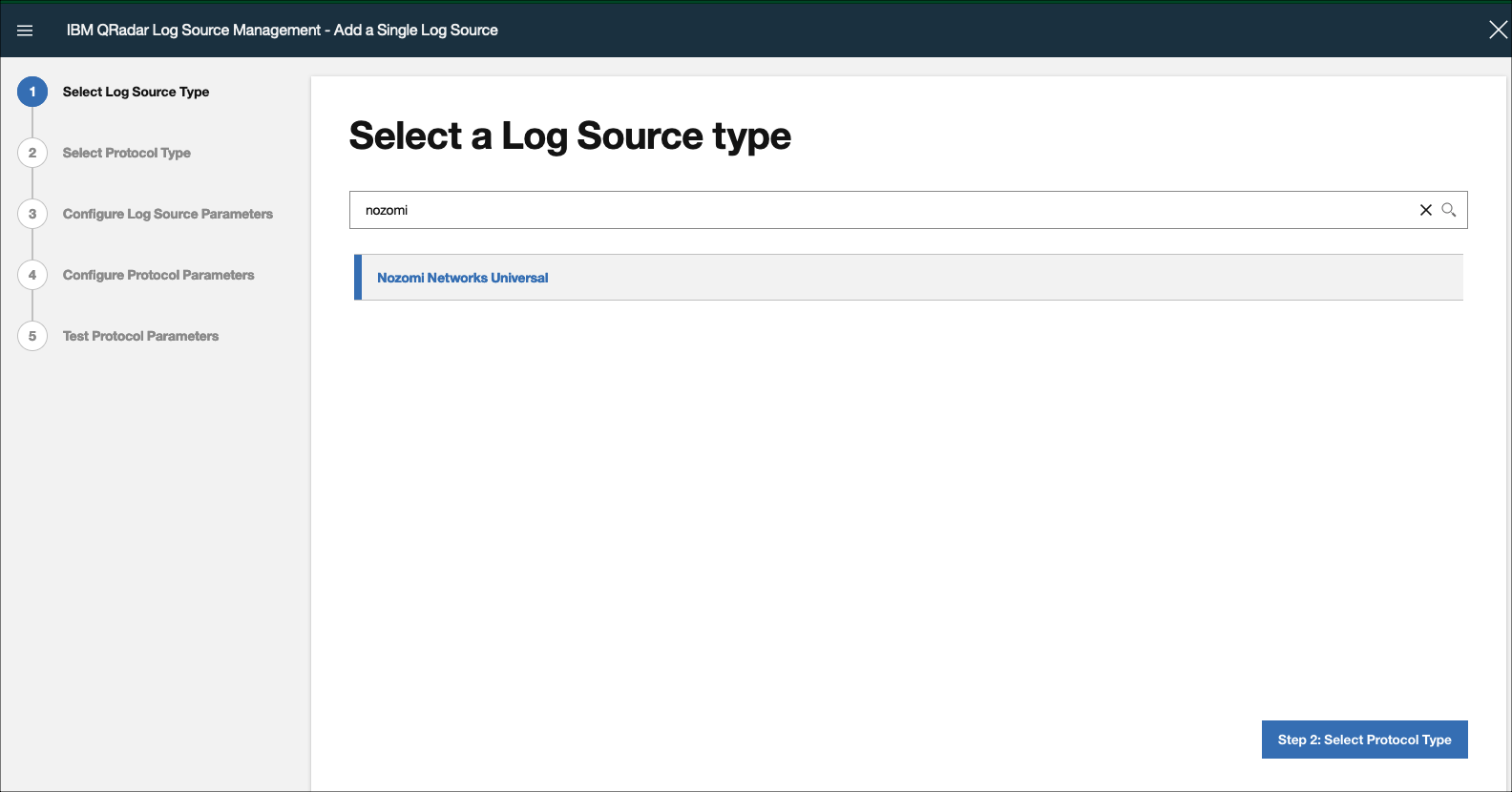1512x792 pixels.
Task: Click the IBM QRadar Log Source Management title
Action: pos(282,30)
